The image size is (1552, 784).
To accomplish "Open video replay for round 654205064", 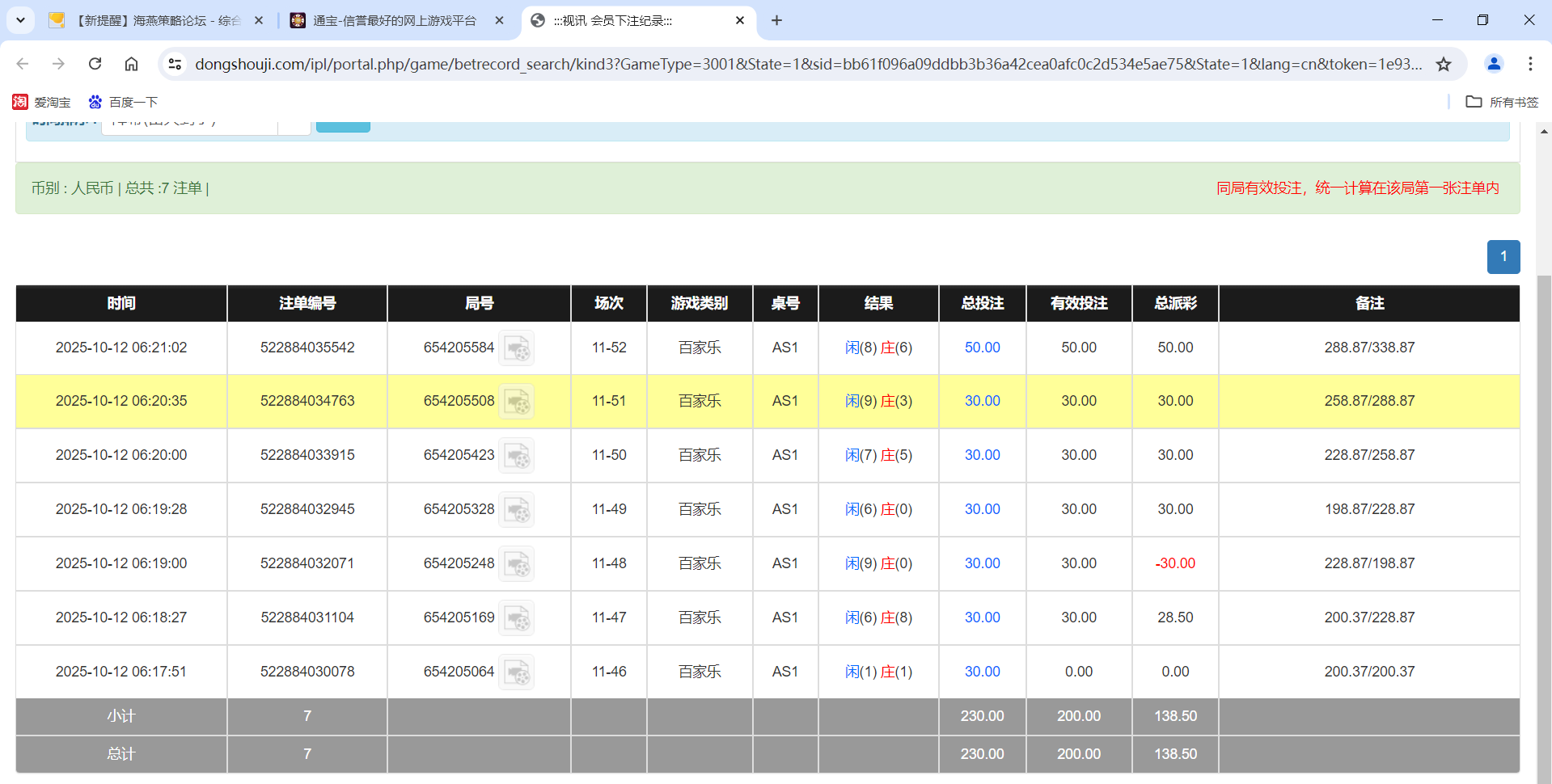I will [x=517, y=671].
